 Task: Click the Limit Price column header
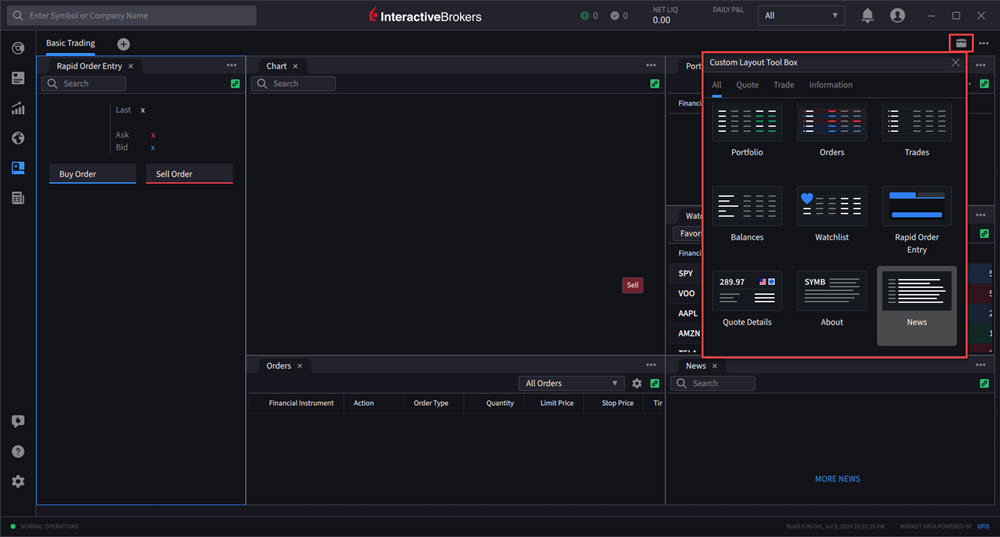tap(557, 403)
